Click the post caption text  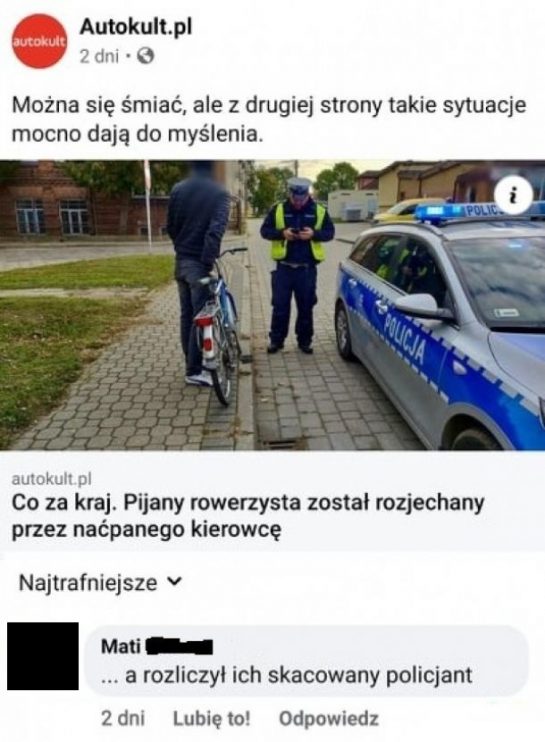(x=269, y=120)
